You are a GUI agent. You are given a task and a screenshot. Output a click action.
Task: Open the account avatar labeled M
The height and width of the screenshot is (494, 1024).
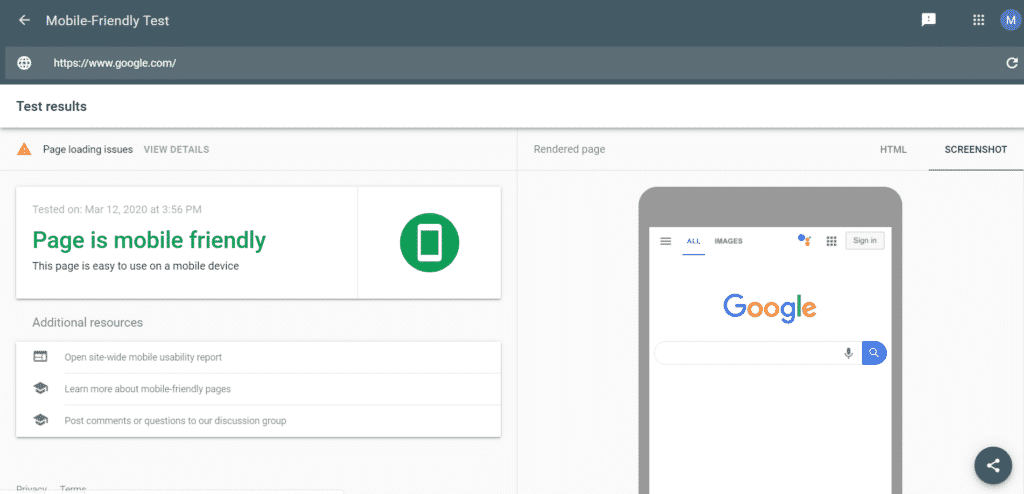(1010, 20)
